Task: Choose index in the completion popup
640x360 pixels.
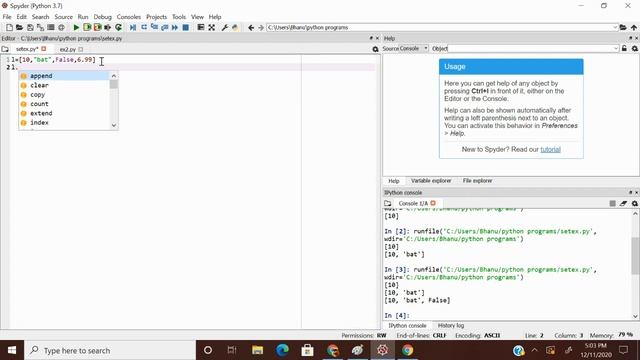Action: coord(64,122)
